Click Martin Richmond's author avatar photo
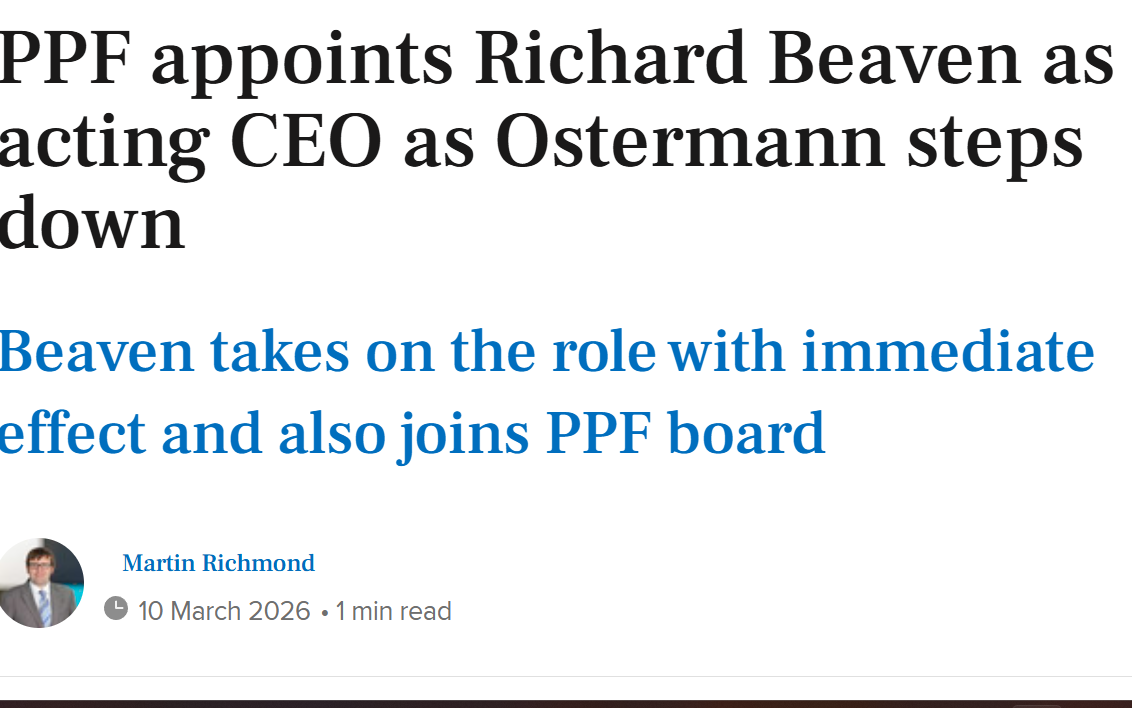This screenshot has height=708, width=1132. point(41,583)
